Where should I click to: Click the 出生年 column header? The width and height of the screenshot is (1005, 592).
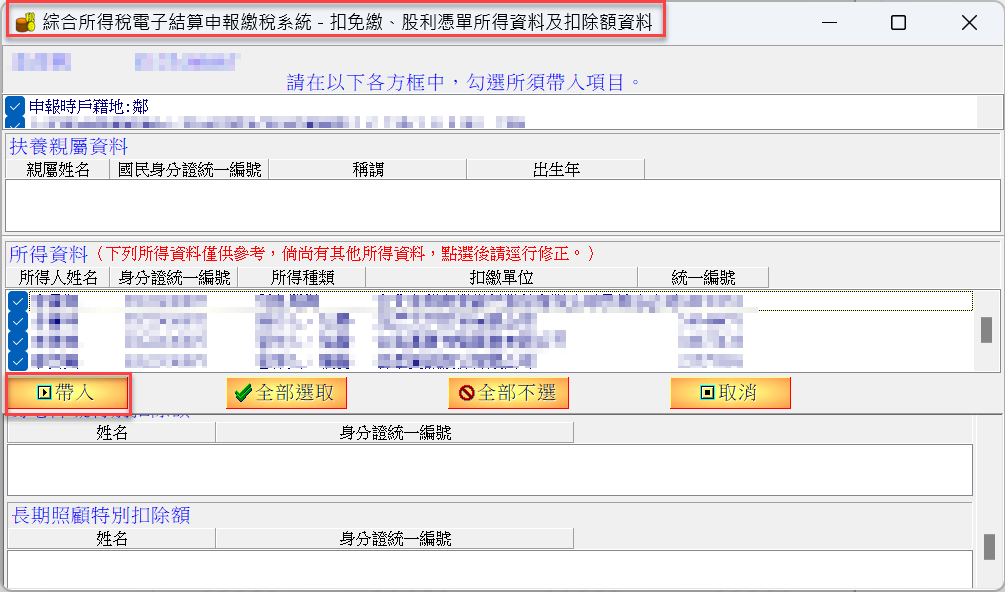(556, 169)
